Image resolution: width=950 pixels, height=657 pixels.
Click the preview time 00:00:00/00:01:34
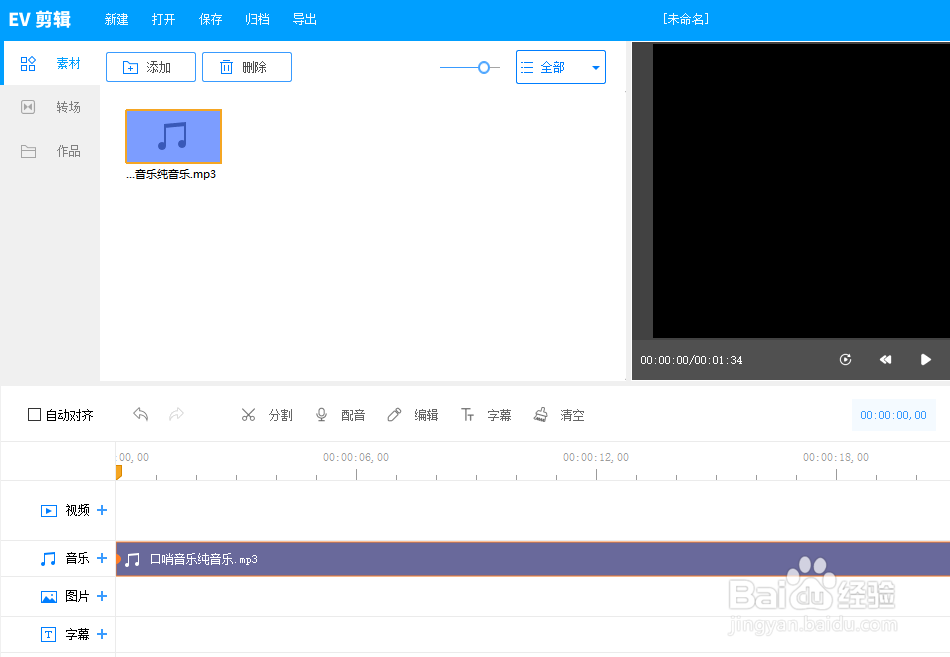(691, 360)
